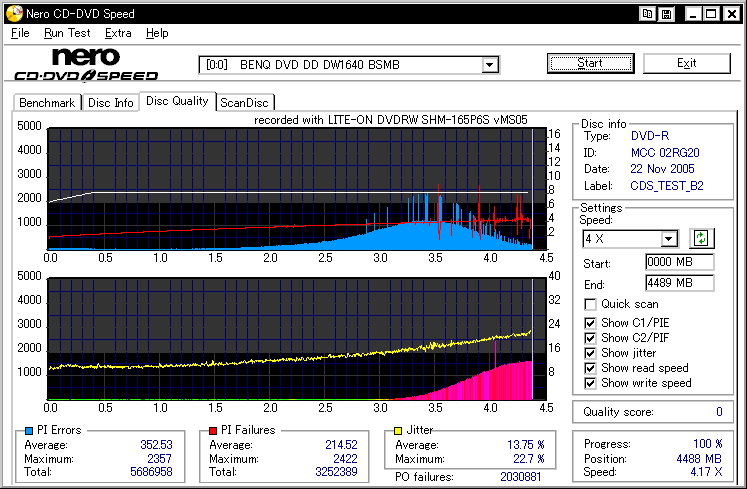Open the Extra menu
This screenshot has height=489, width=747.
pos(118,33)
